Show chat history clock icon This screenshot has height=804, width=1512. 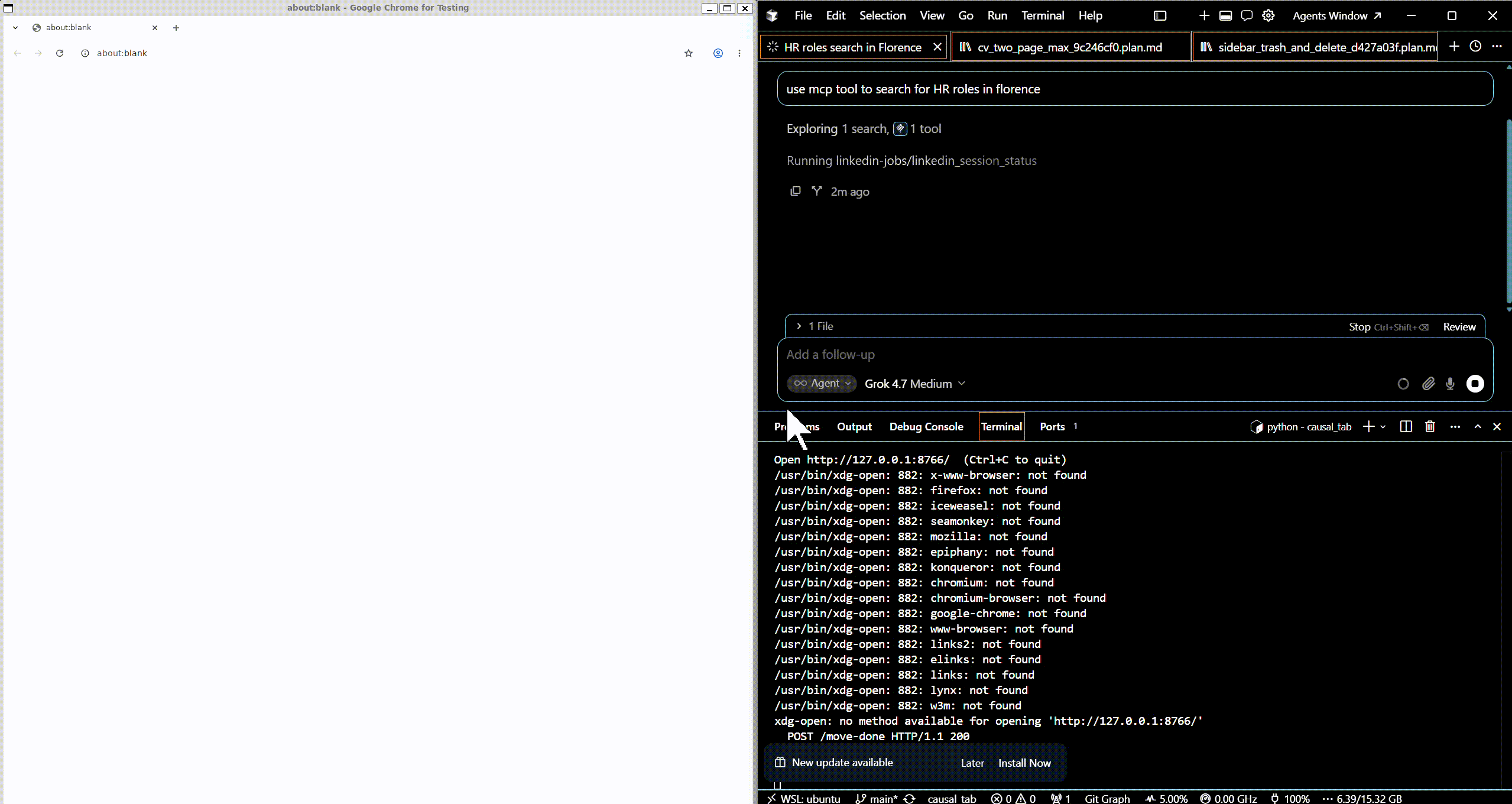[1475, 46]
